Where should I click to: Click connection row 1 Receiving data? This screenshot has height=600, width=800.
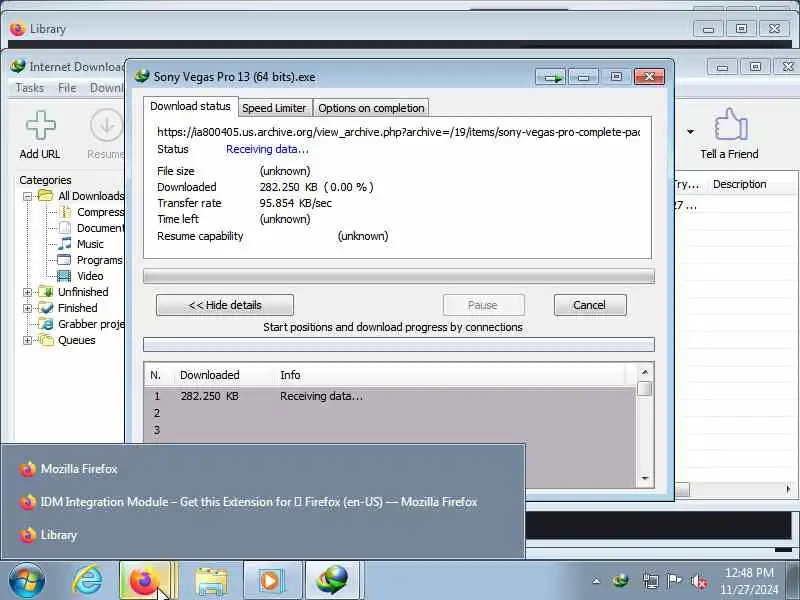(390, 396)
